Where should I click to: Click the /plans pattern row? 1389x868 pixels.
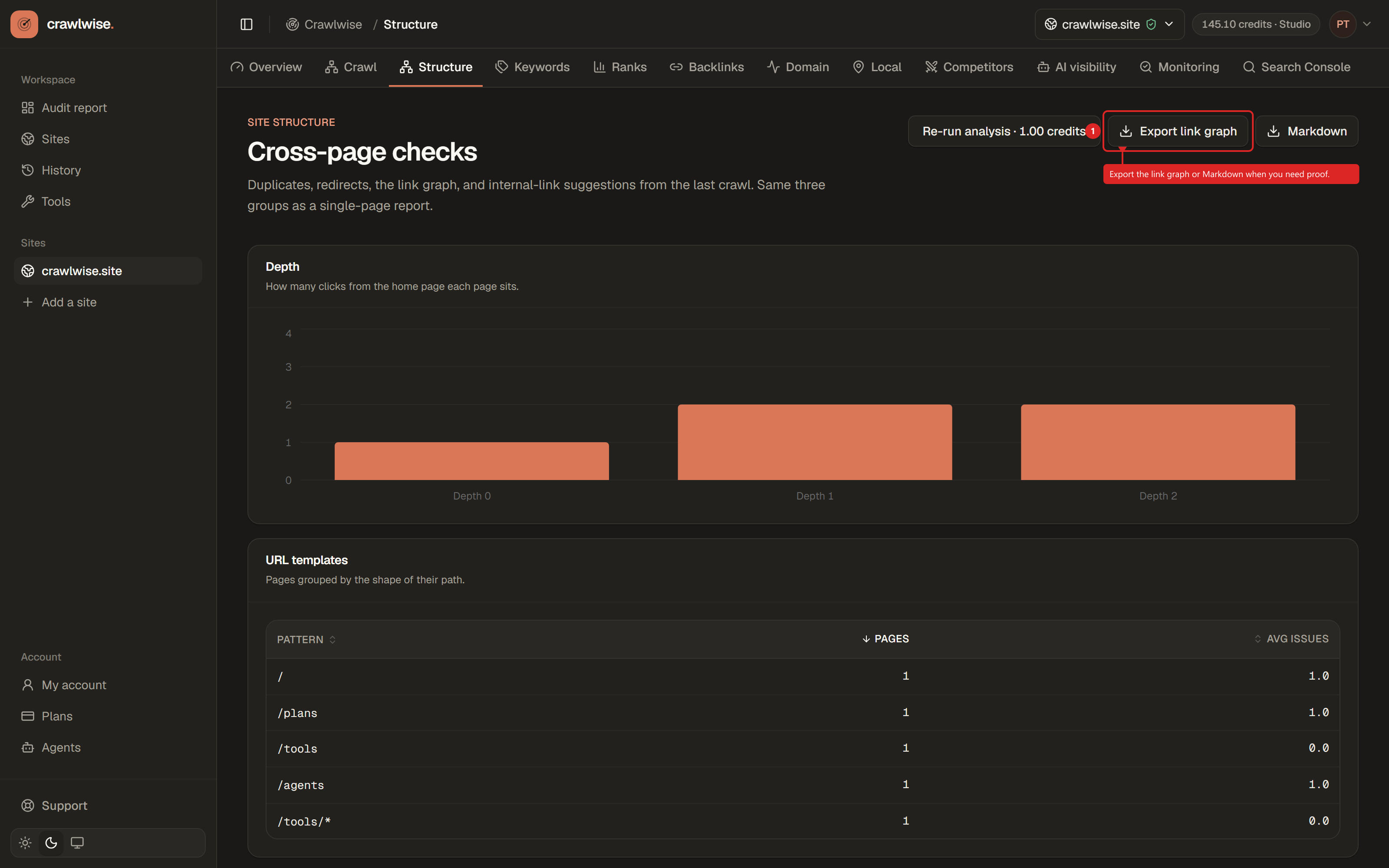coord(803,713)
